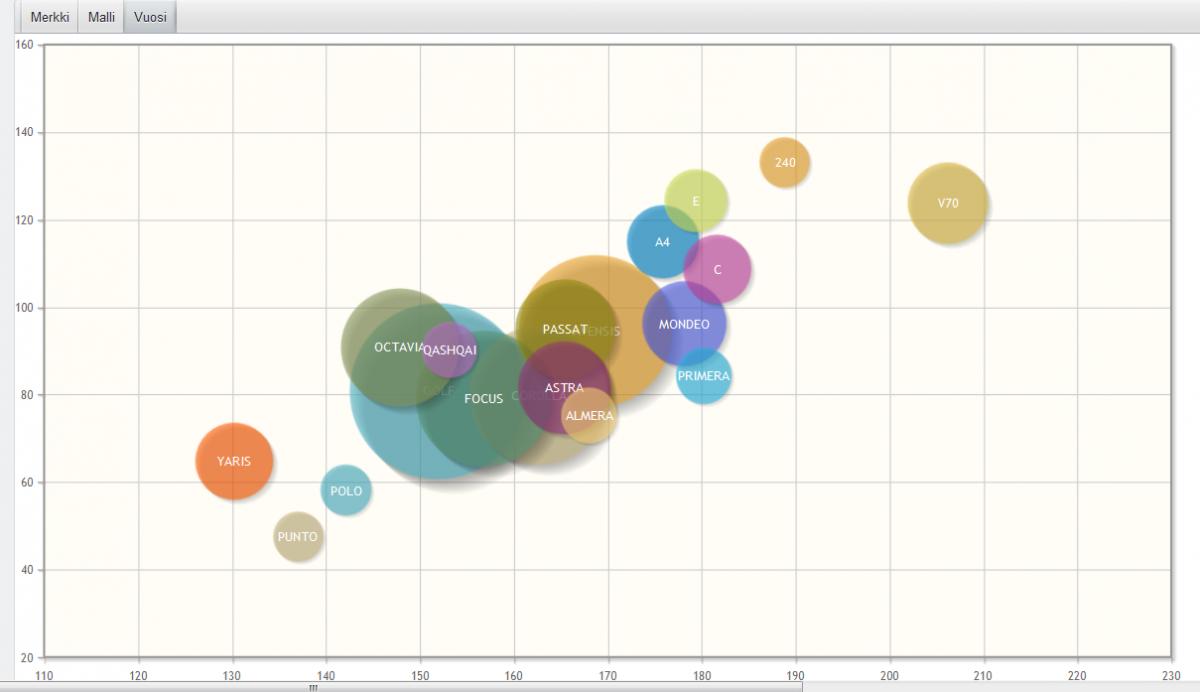Select the MONDEO bubble
This screenshot has width=1200, height=692.
(x=684, y=324)
